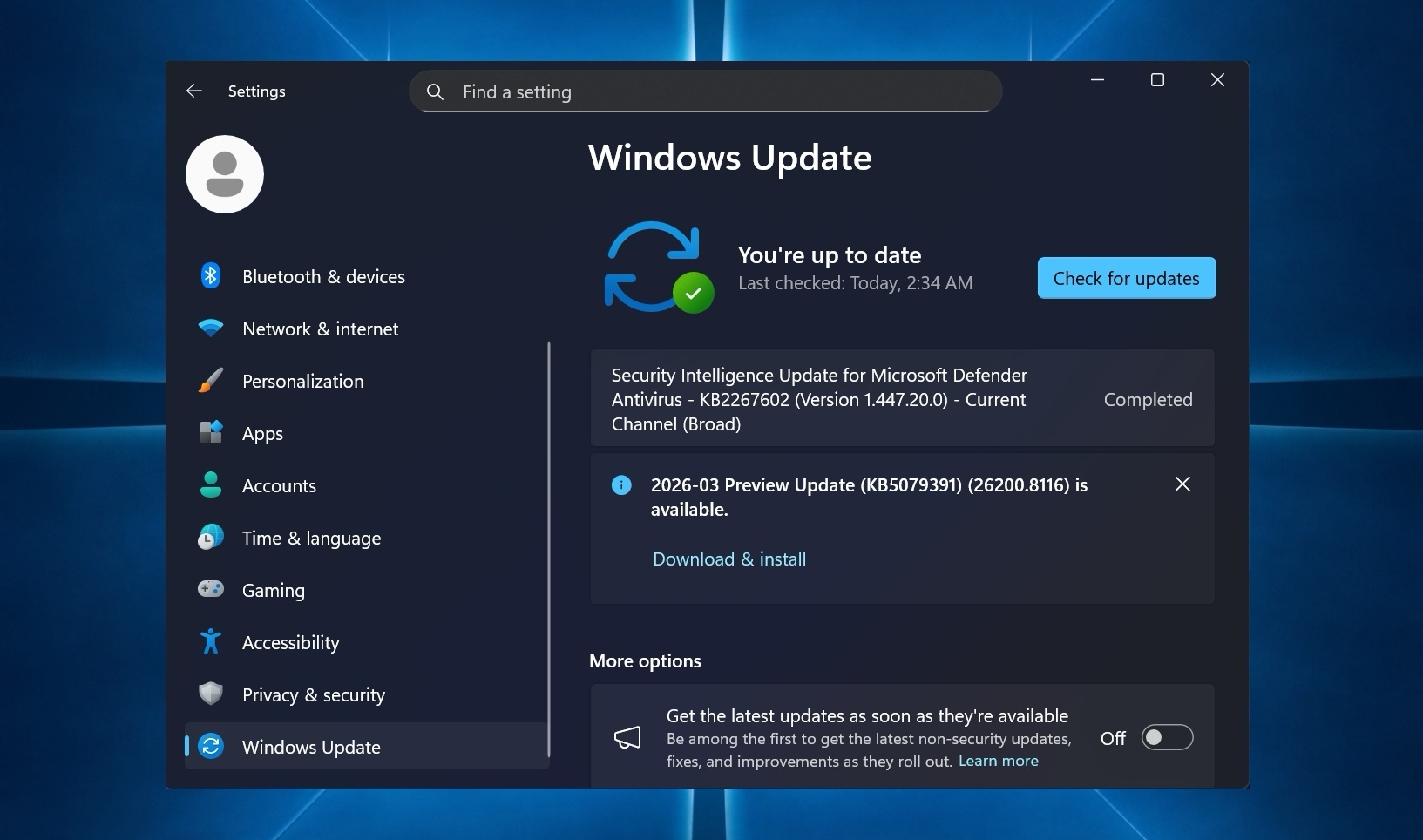Screen dimensions: 1423x840
Task: Go to Privacy & security settings
Action: pyautogui.click(x=313, y=694)
